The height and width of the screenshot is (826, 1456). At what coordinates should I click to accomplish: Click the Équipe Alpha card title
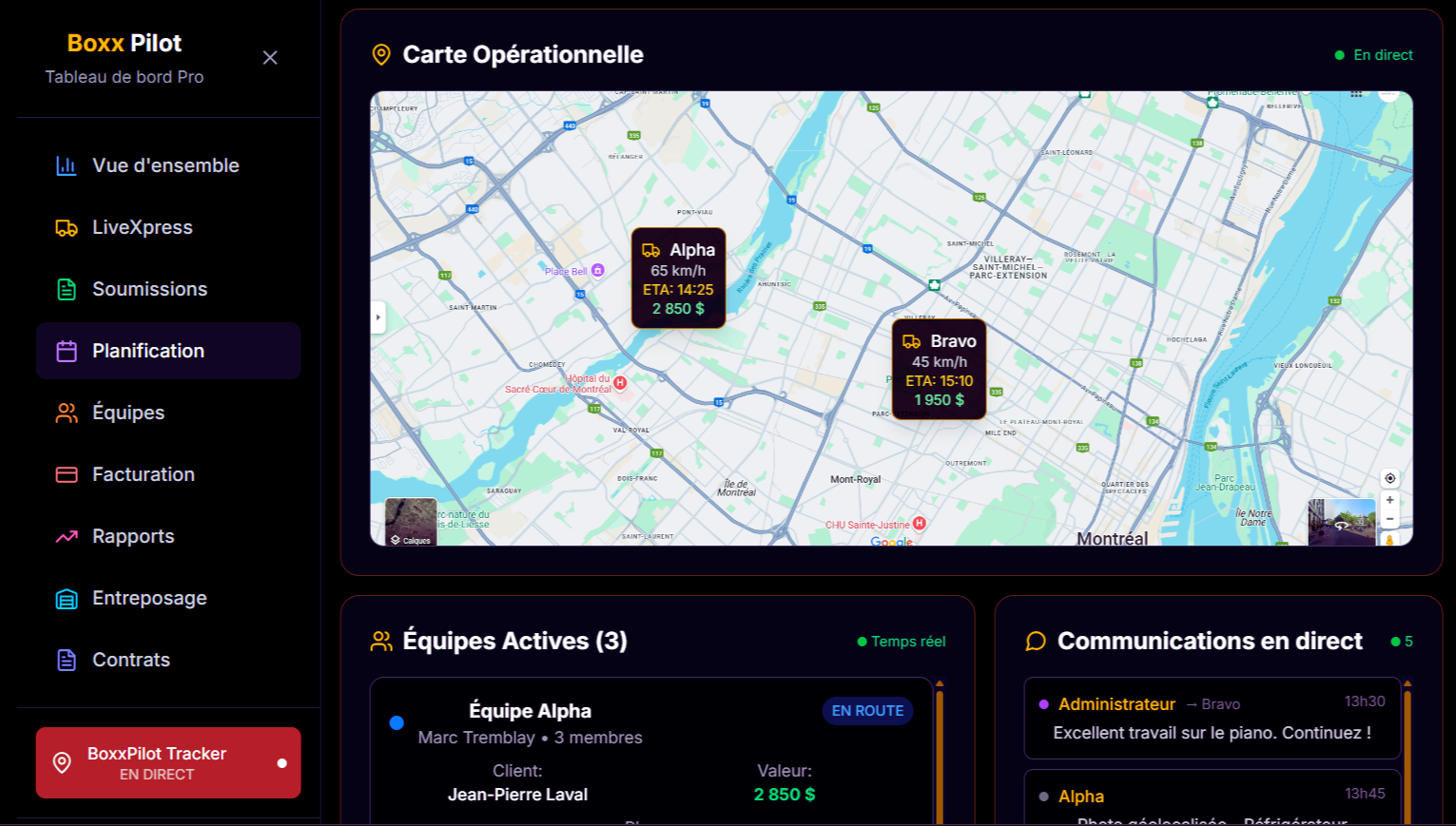tap(530, 711)
